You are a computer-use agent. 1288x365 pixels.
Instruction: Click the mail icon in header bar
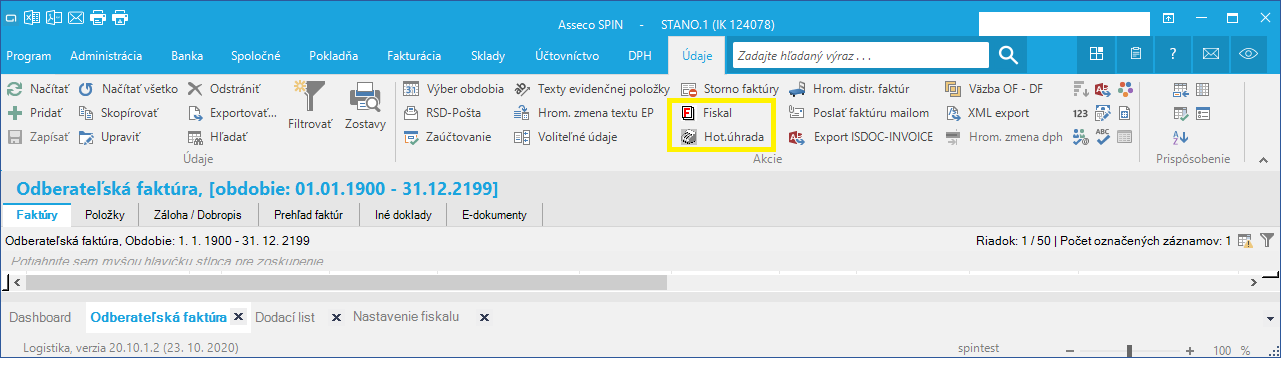(1210, 55)
